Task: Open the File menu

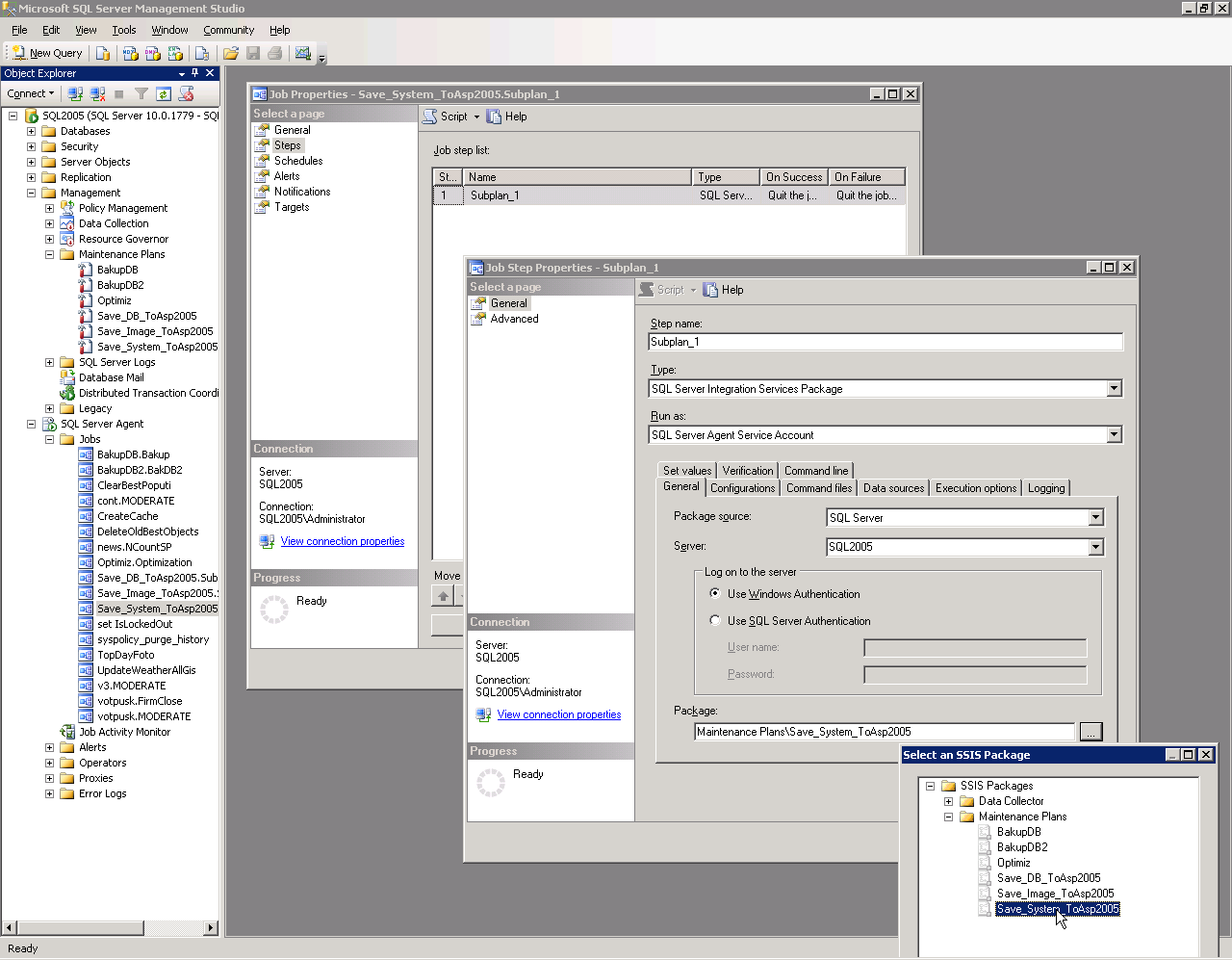Action: 19,30
